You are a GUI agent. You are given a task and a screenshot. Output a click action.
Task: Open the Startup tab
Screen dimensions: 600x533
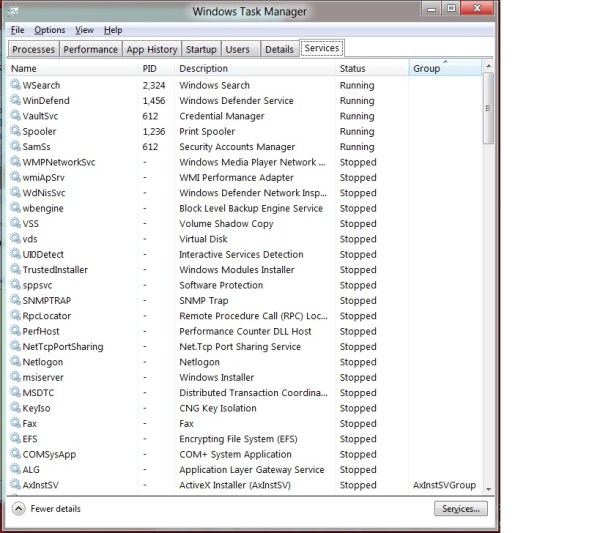[201, 49]
